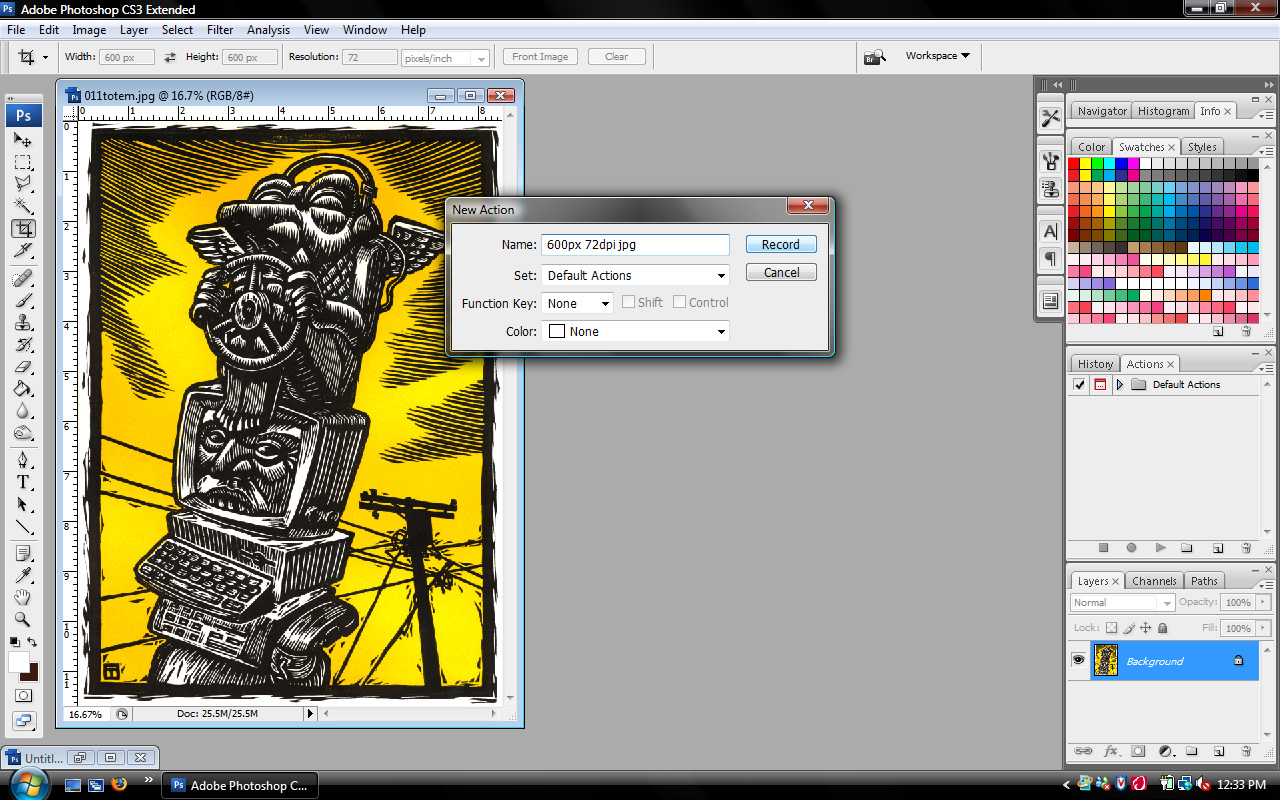Select the Magic Wand tool
Screen dimensions: 1280x800
tap(23, 206)
